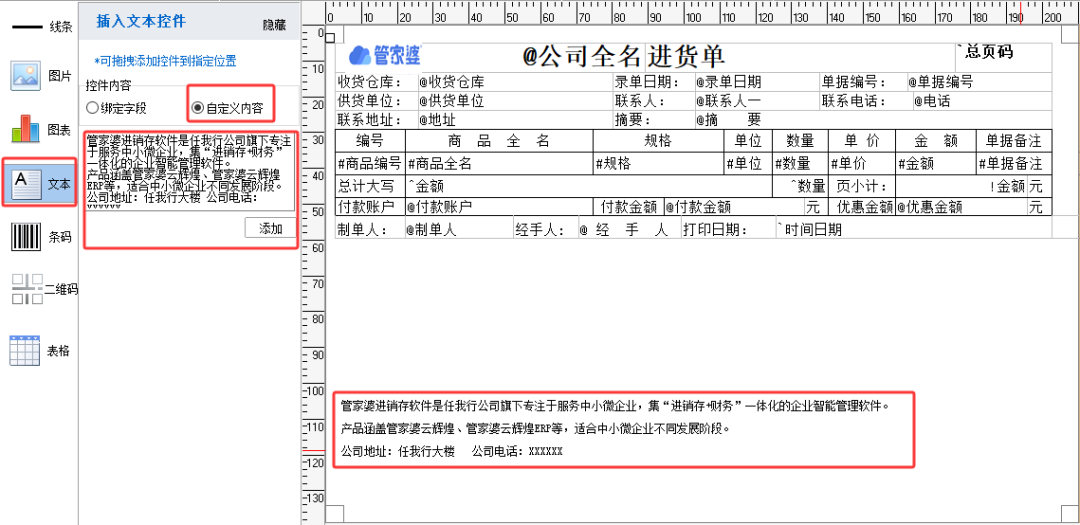Click the 规格 column header
The height and width of the screenshot is (525, 1080).
click(x=658, y=141)
